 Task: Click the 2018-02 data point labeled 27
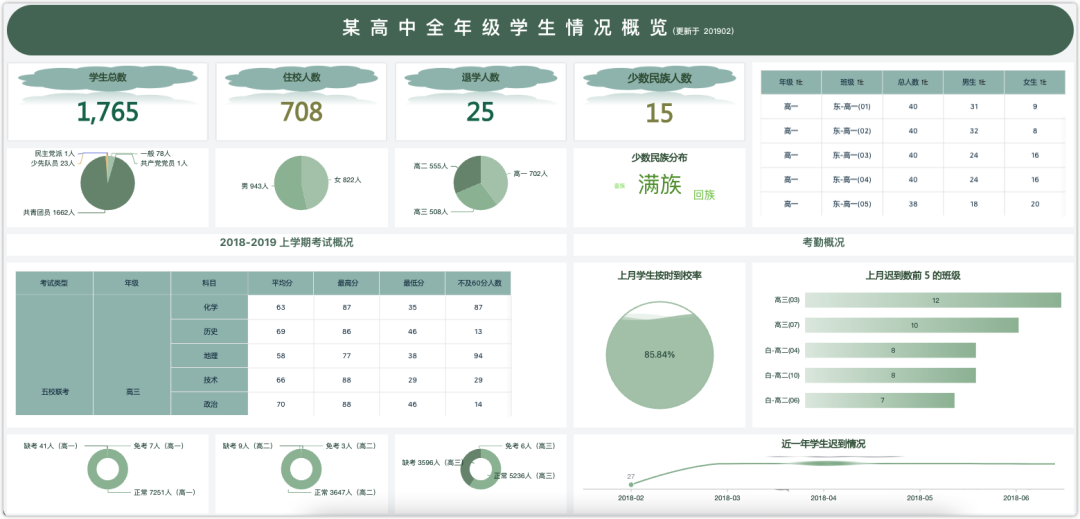(631, 485)
